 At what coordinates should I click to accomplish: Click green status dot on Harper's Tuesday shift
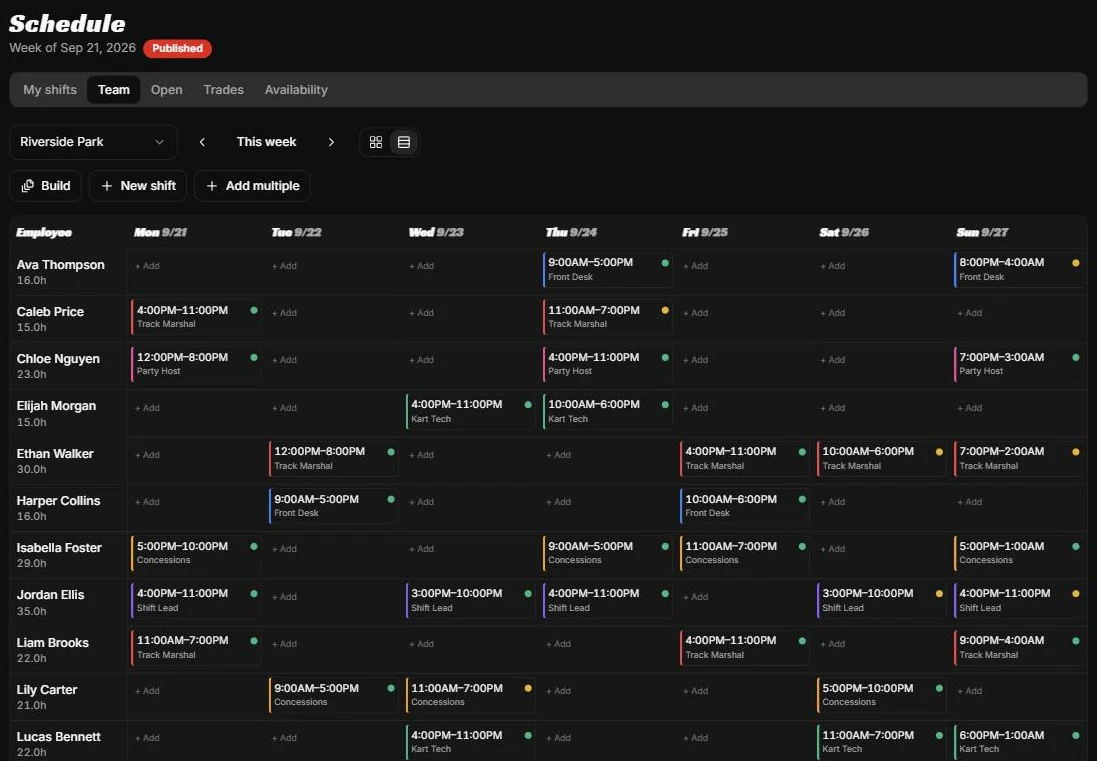(391, 499)
